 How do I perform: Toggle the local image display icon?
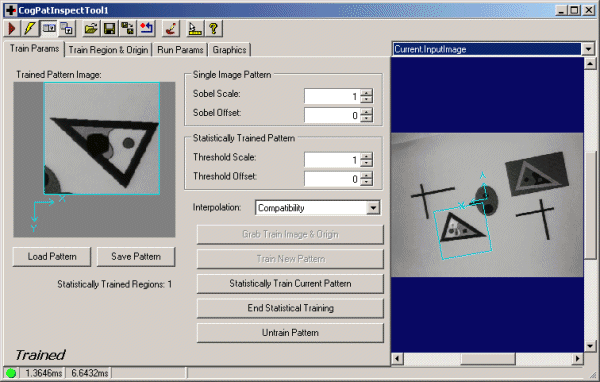click(x=49, y=29)
